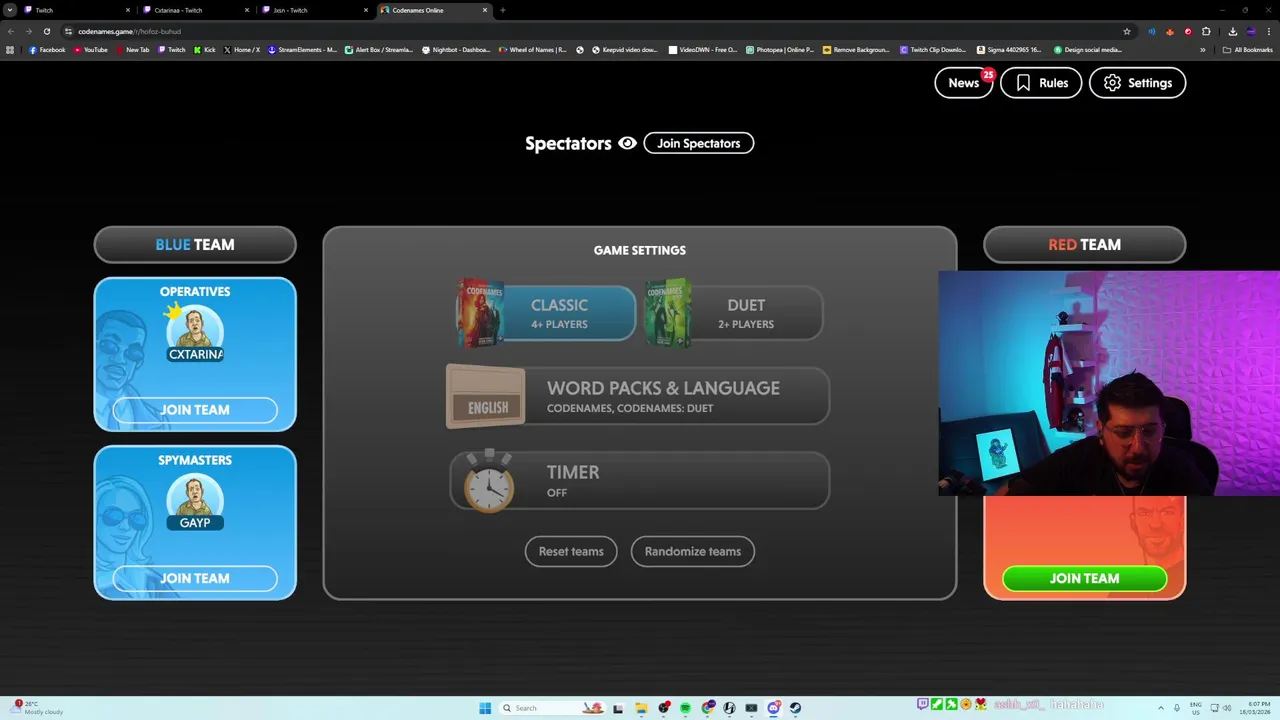Viewport: 1280px width, 720px height.
Task: Open the StreamElements bookmark
Action: click(x=302, y=49)
